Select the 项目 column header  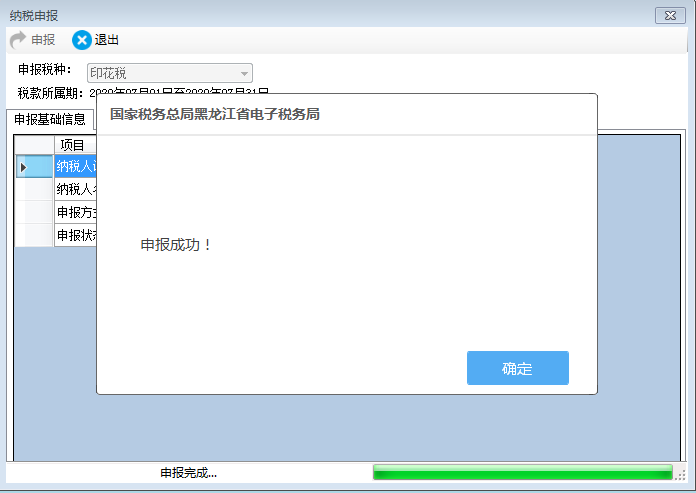[74, 145]
